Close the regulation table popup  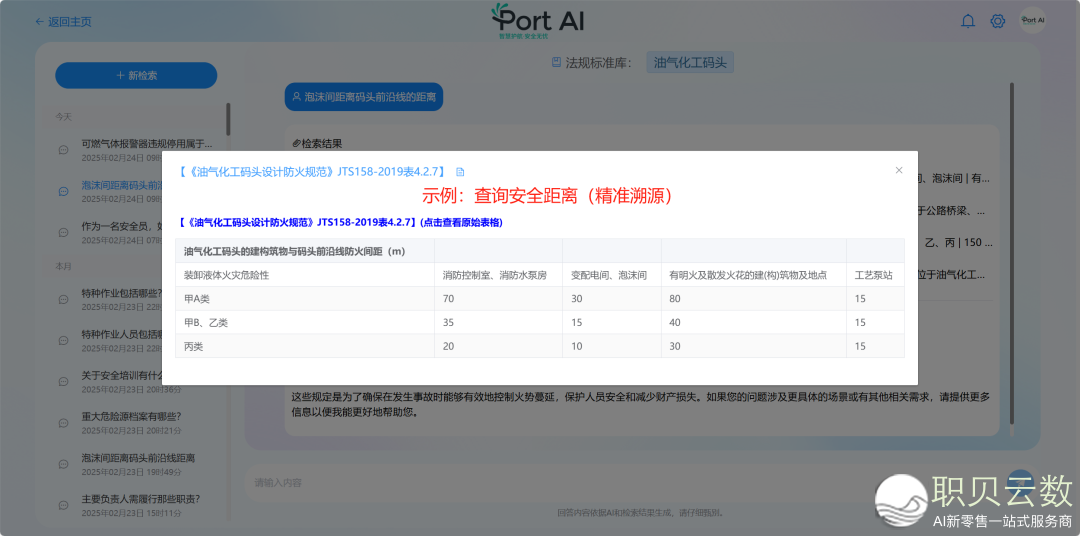pyautogui.click(x=899, y=170)
